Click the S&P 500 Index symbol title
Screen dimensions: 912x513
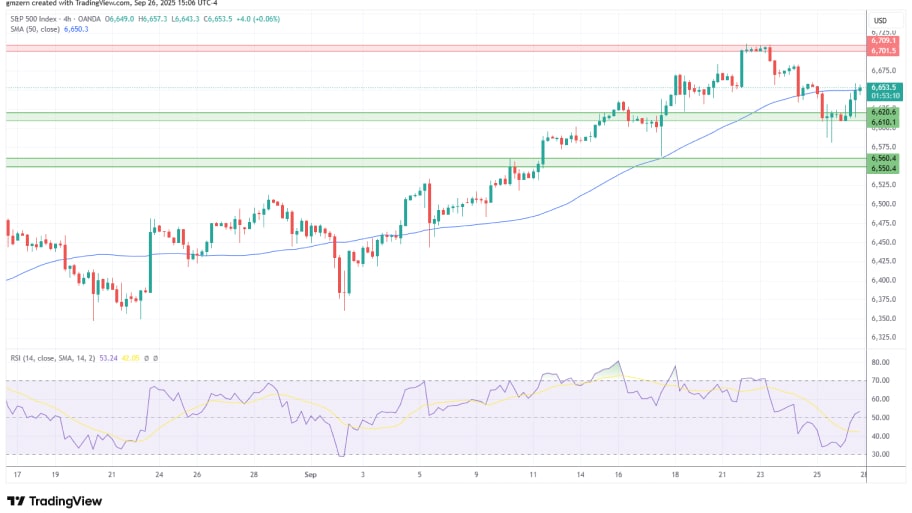click(x=36, y=19)
